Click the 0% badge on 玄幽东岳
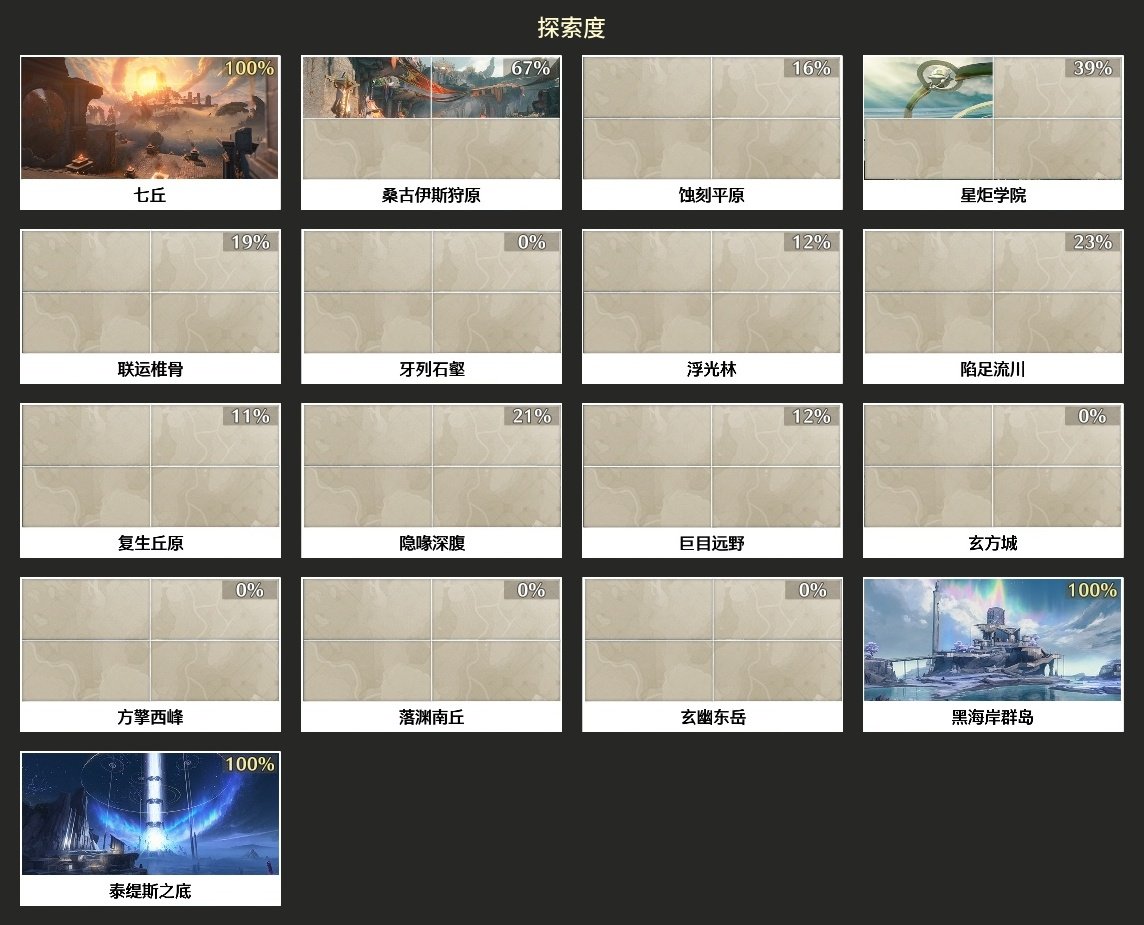Viewport: 1144px width, 925px height. click(811, 589)
